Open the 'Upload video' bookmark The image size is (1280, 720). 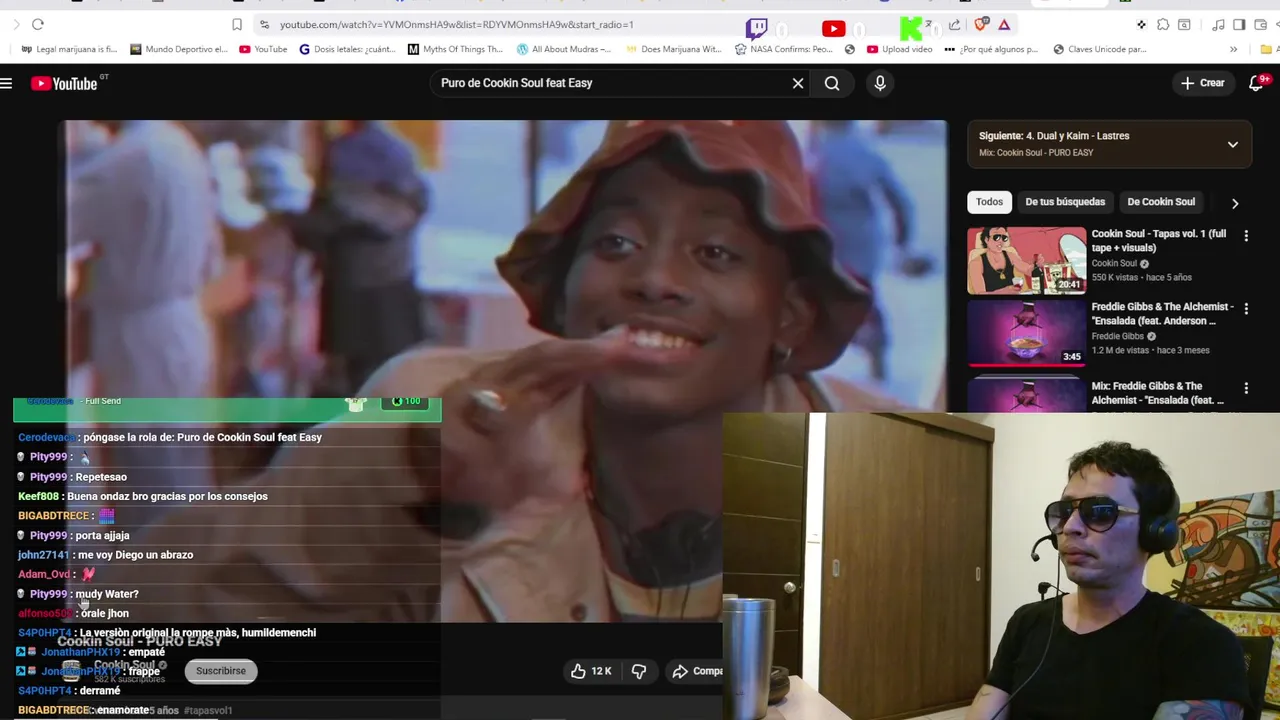(899, 49)
